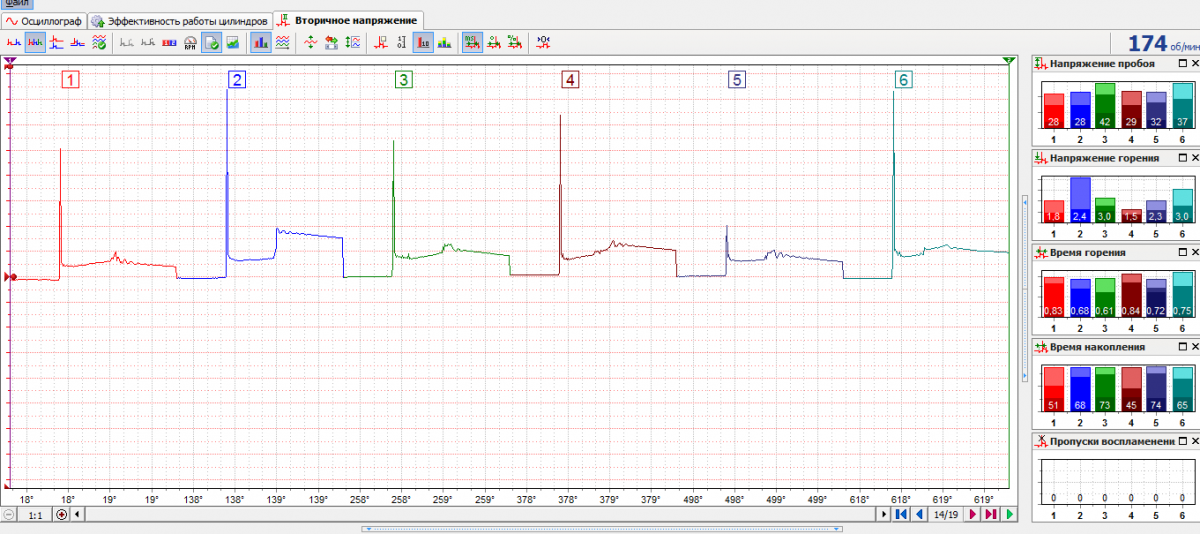Zoom in with the plus magnifier button
This screenshot has width=1200, height=534.
(62, 514)
